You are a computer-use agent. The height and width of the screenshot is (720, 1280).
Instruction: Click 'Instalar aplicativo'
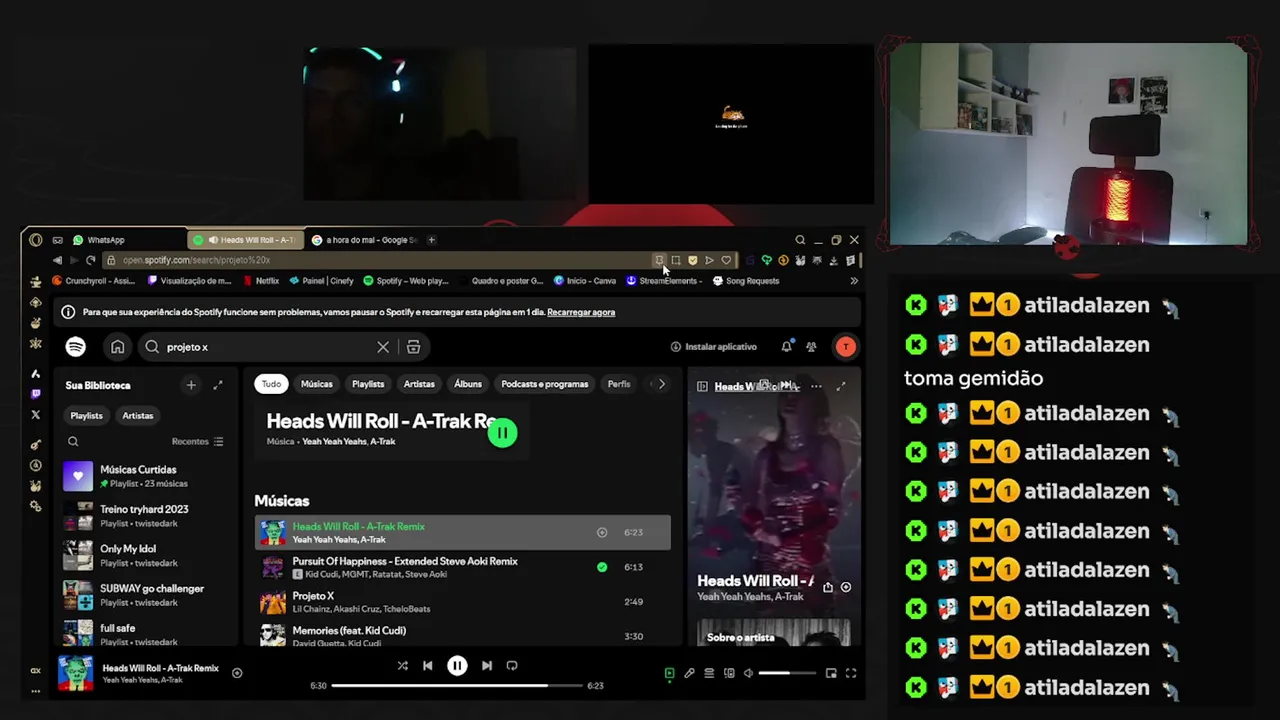[714, 347]
